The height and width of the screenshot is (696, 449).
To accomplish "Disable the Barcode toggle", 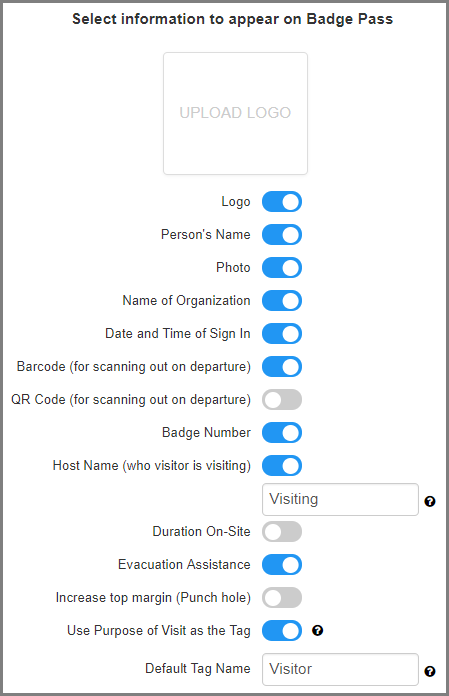I will [282, 367].
